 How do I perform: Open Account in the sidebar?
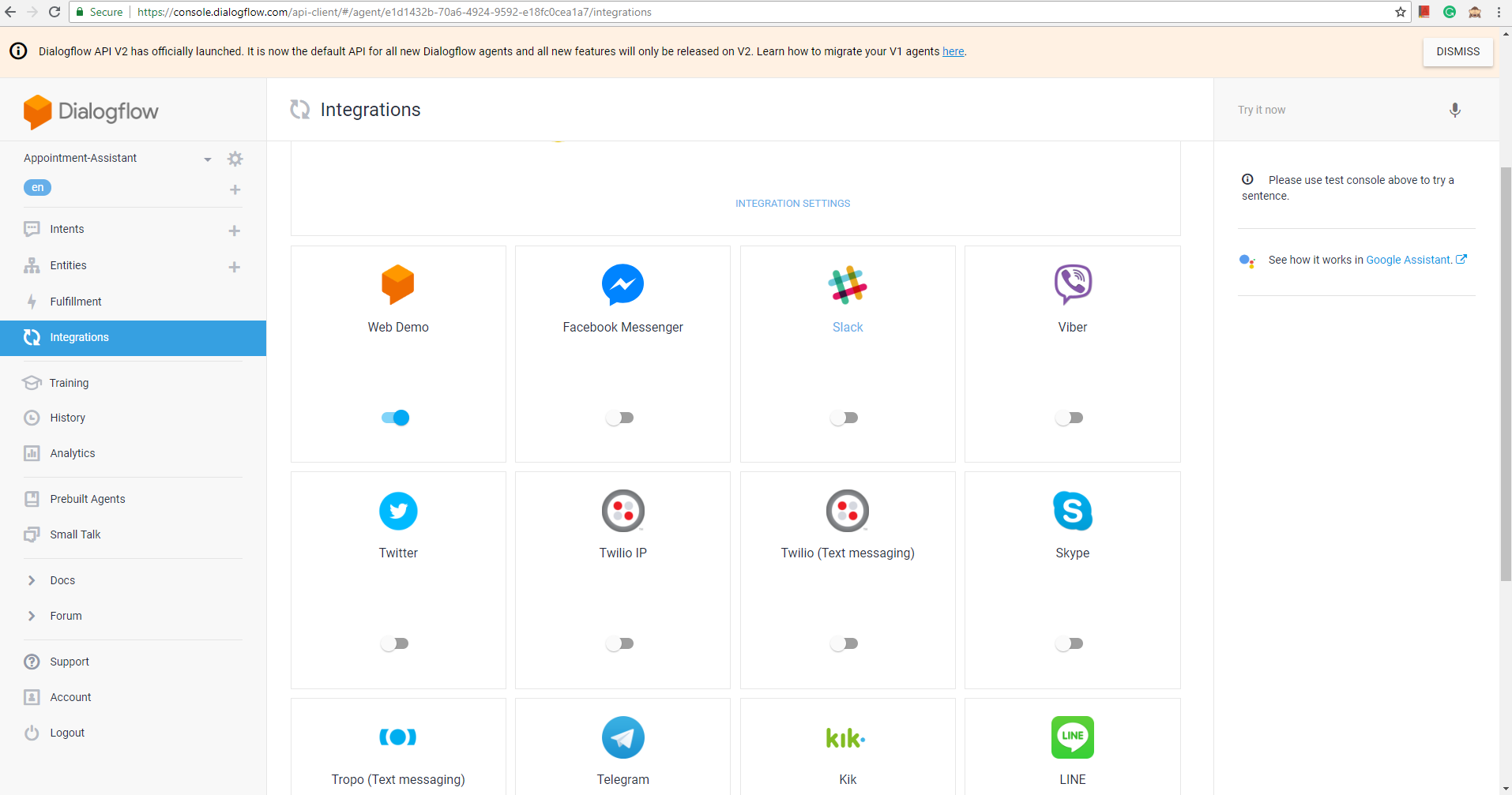click(70, 697)
